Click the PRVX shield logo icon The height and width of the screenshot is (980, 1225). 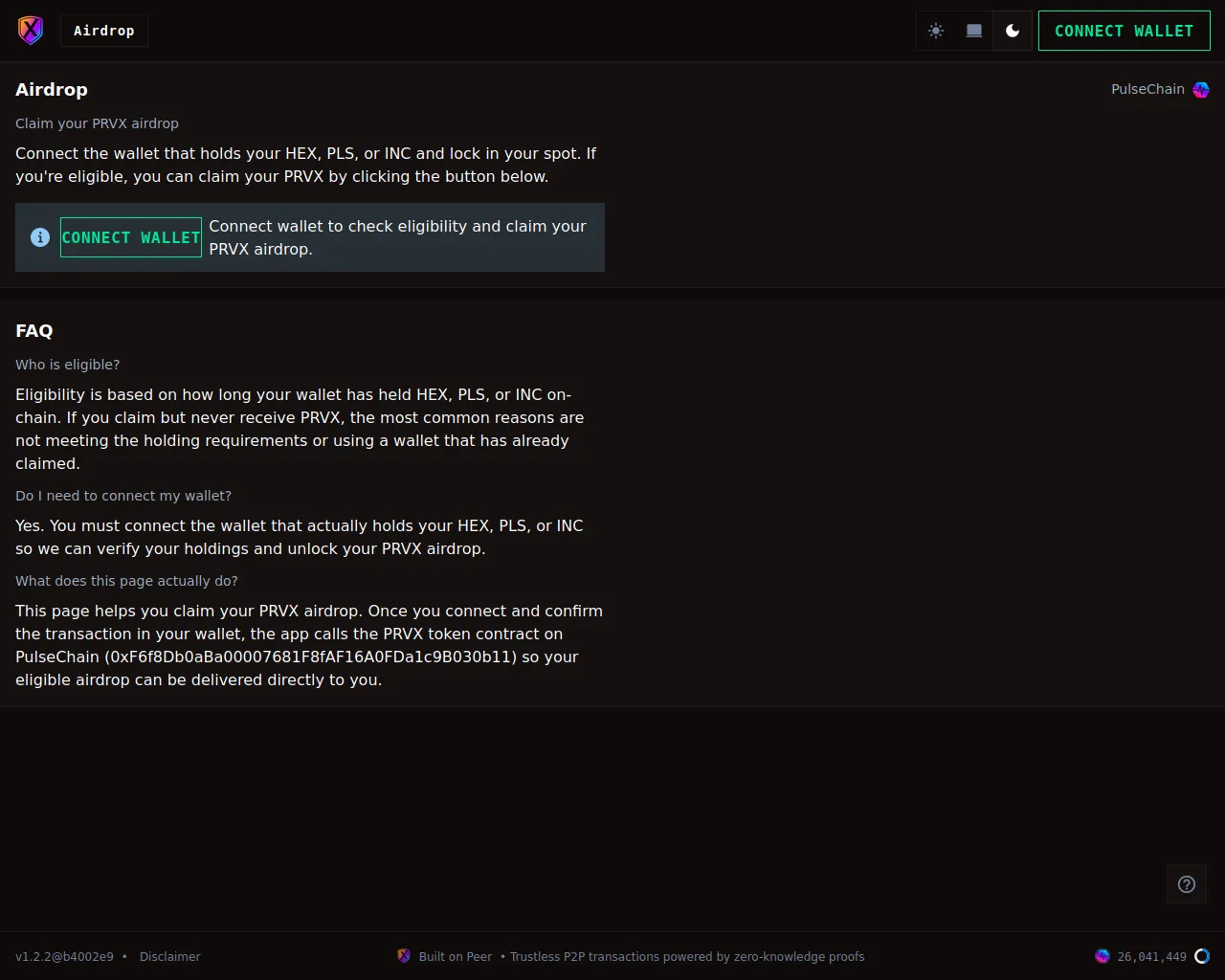[31, 31]
